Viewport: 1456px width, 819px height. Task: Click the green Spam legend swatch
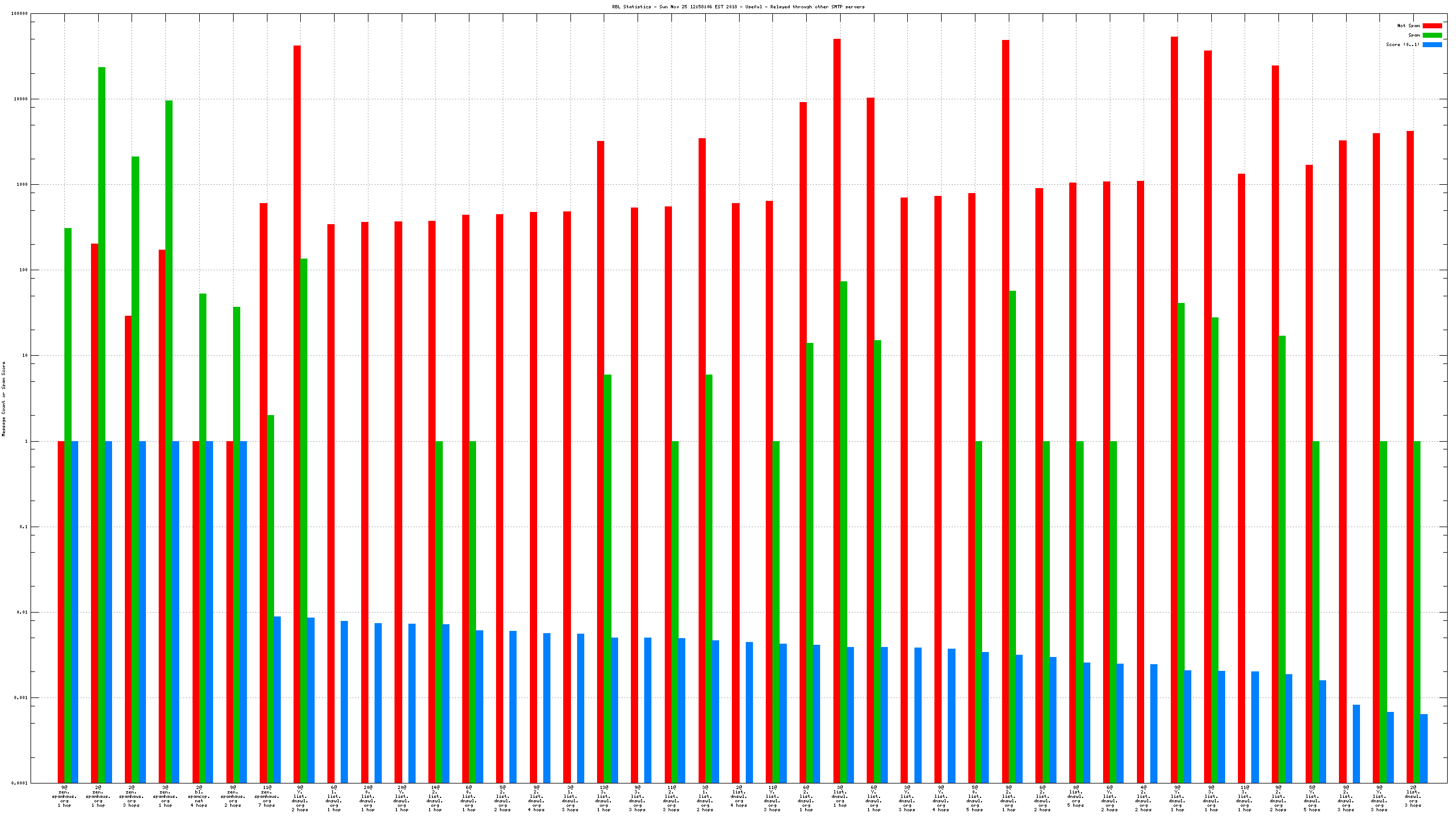[1432, 35]
